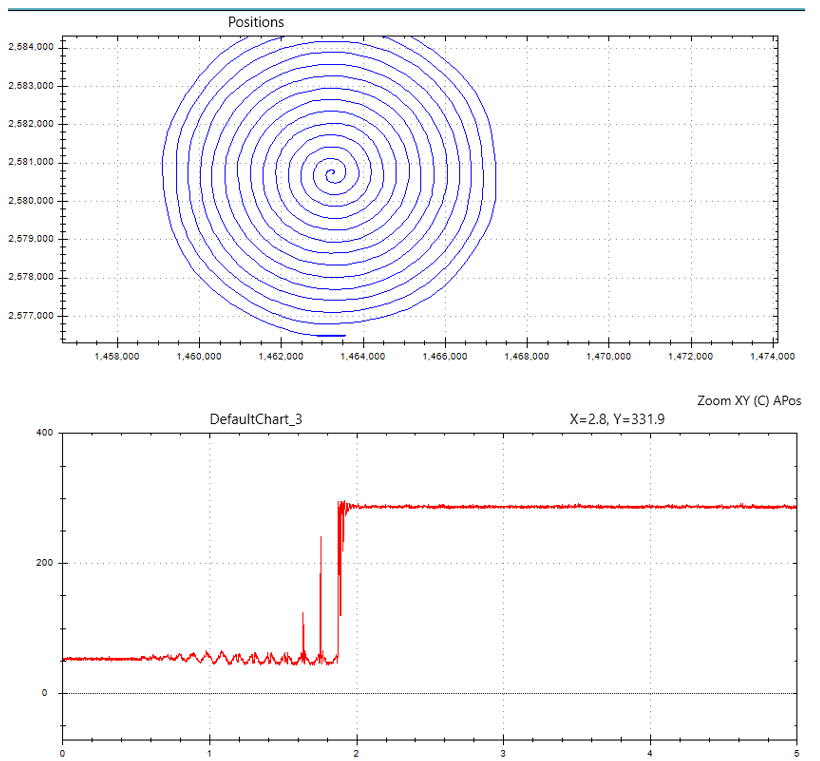Screen dimensions: 820x761
Task: Click the 1,464,000 X-axis tick label
Action: (x=362, y=356)
